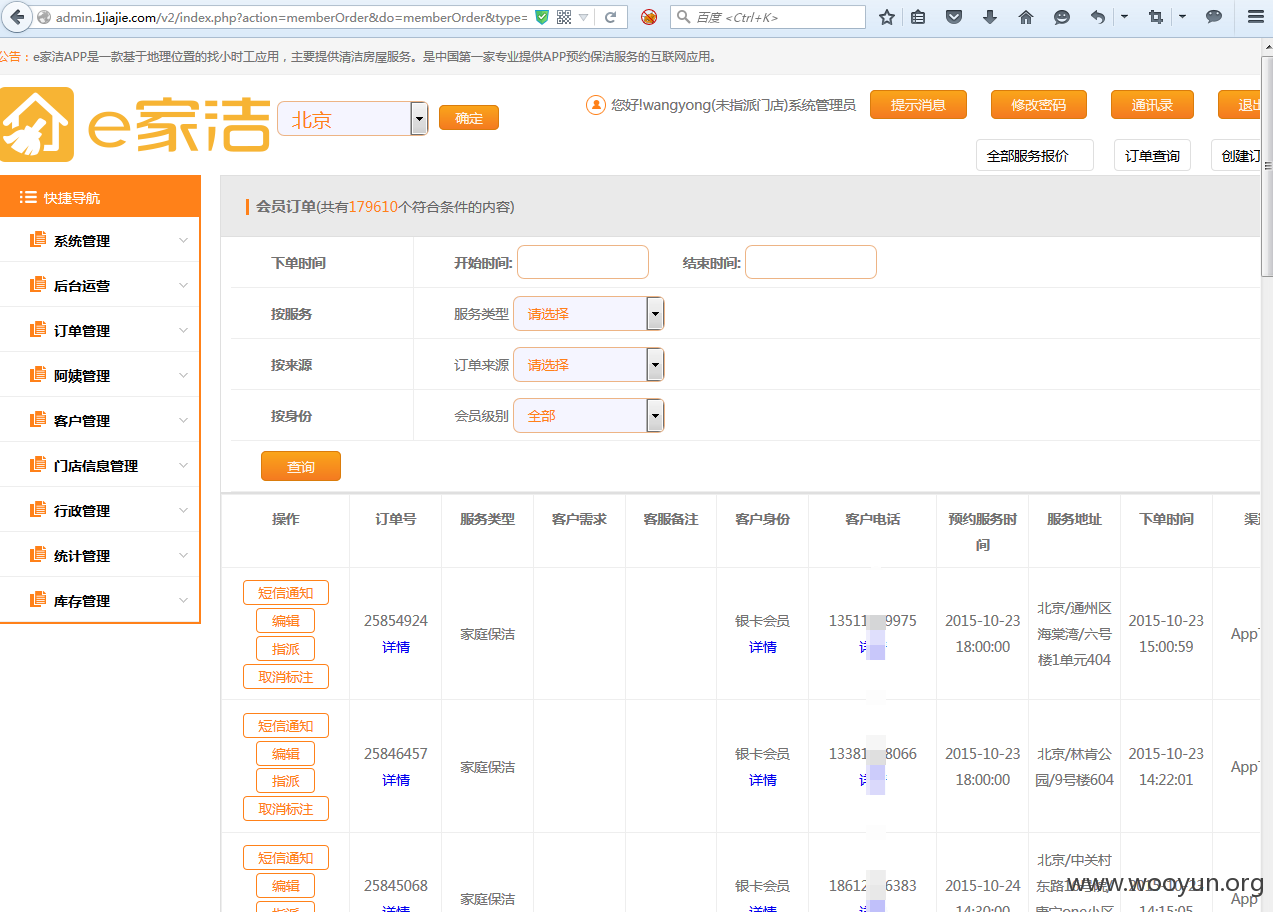Viewport: 1273px width, 912px height.
Task: Click 短信通知 for order 25854924
Action: (286, 593)
